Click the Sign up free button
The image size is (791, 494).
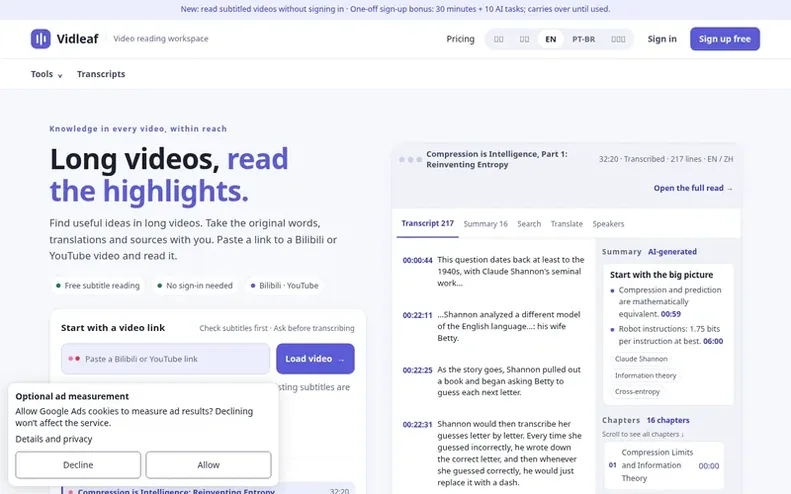724,39
